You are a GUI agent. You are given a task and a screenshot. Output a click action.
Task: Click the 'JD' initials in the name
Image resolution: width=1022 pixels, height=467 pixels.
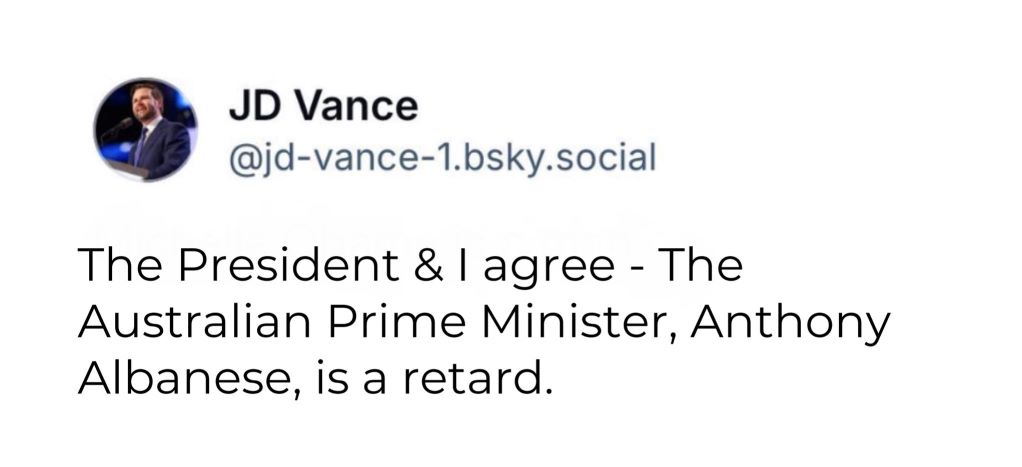251,104
